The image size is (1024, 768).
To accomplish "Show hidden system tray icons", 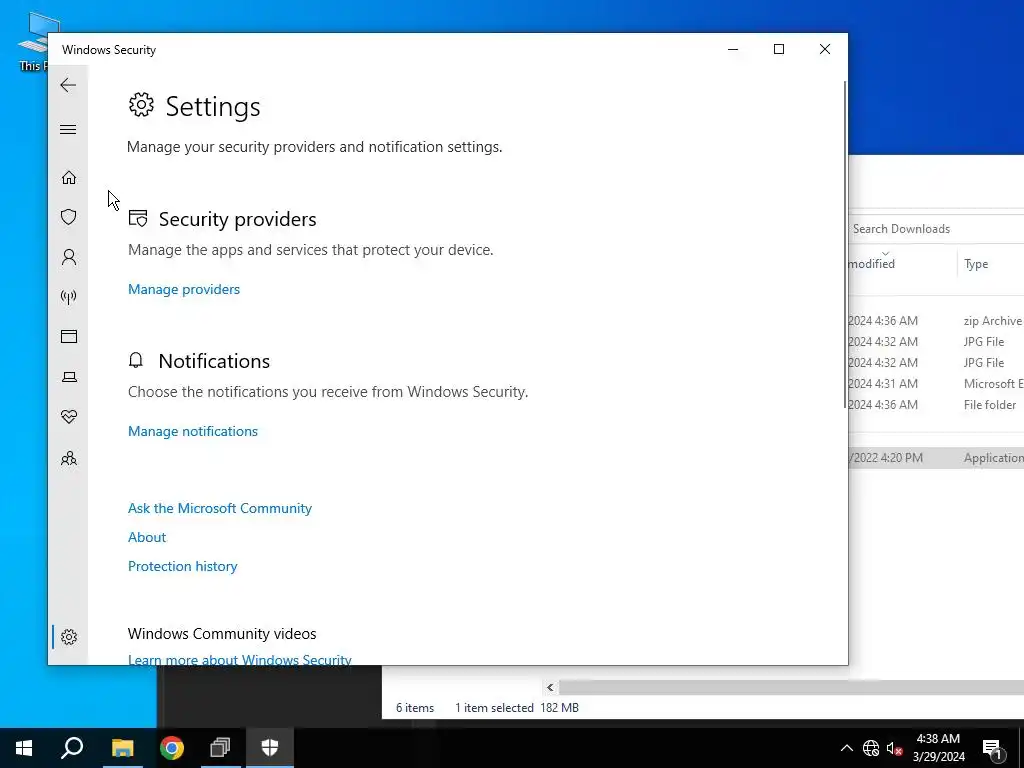I will (846, 748).
